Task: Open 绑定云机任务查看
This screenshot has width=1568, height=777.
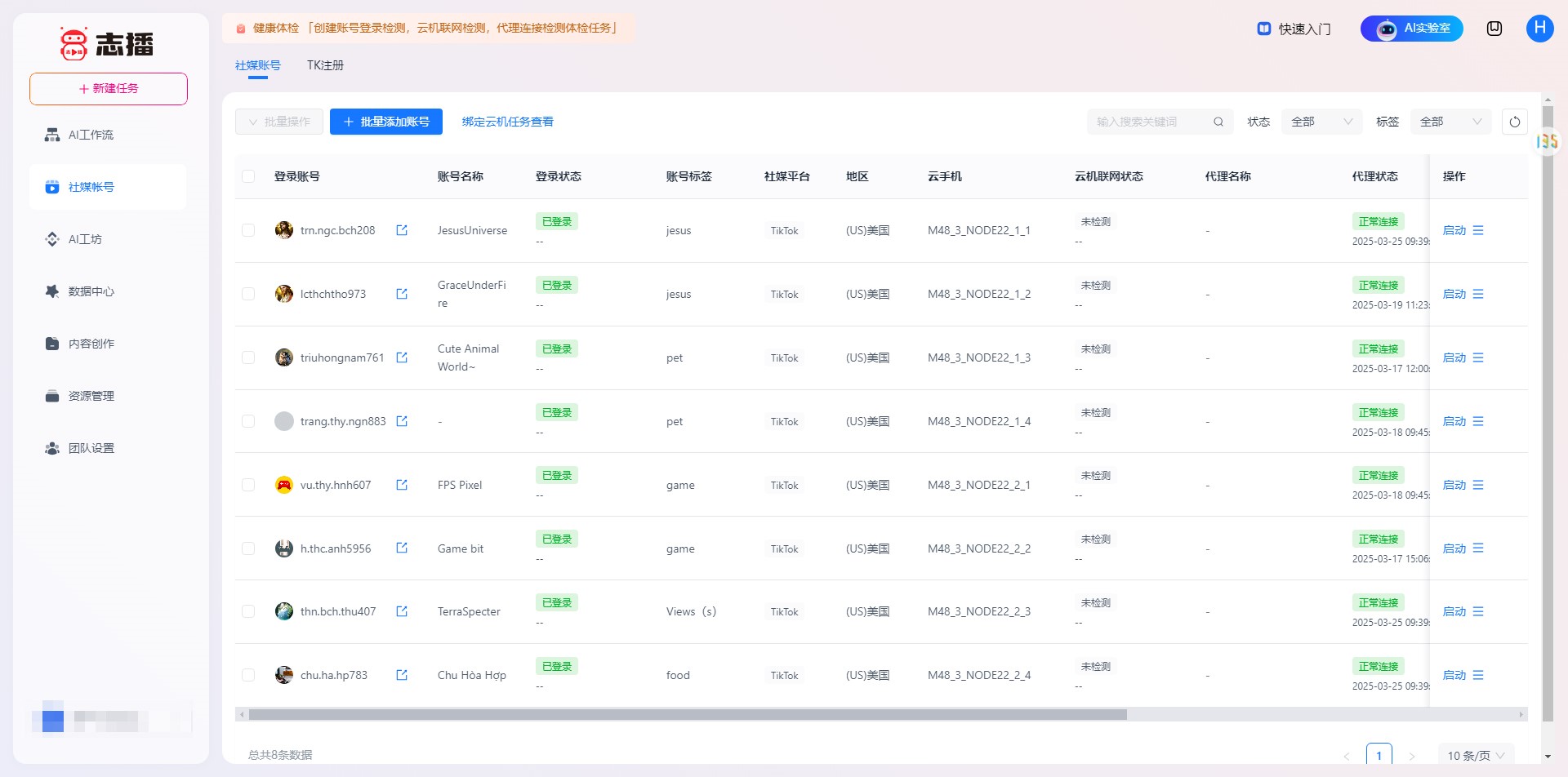Action: pyautogui.click(x=508, y=121)
